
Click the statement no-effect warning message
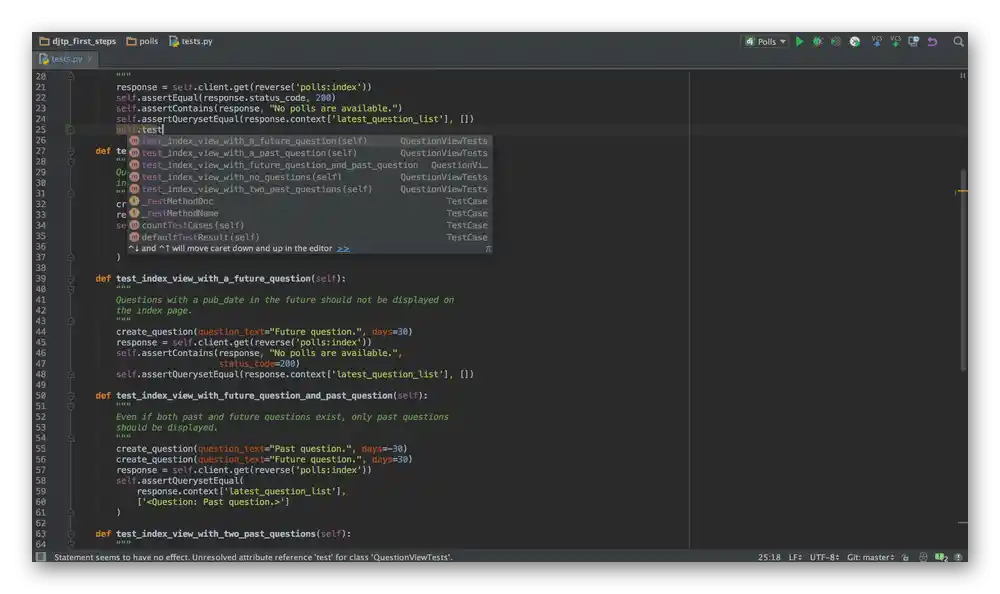[x=253, y=557]
